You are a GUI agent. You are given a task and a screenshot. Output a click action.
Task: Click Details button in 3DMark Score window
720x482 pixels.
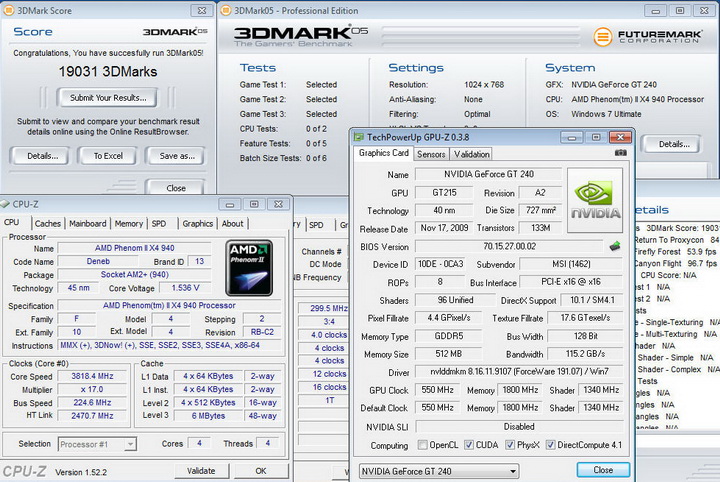(42, 156)
